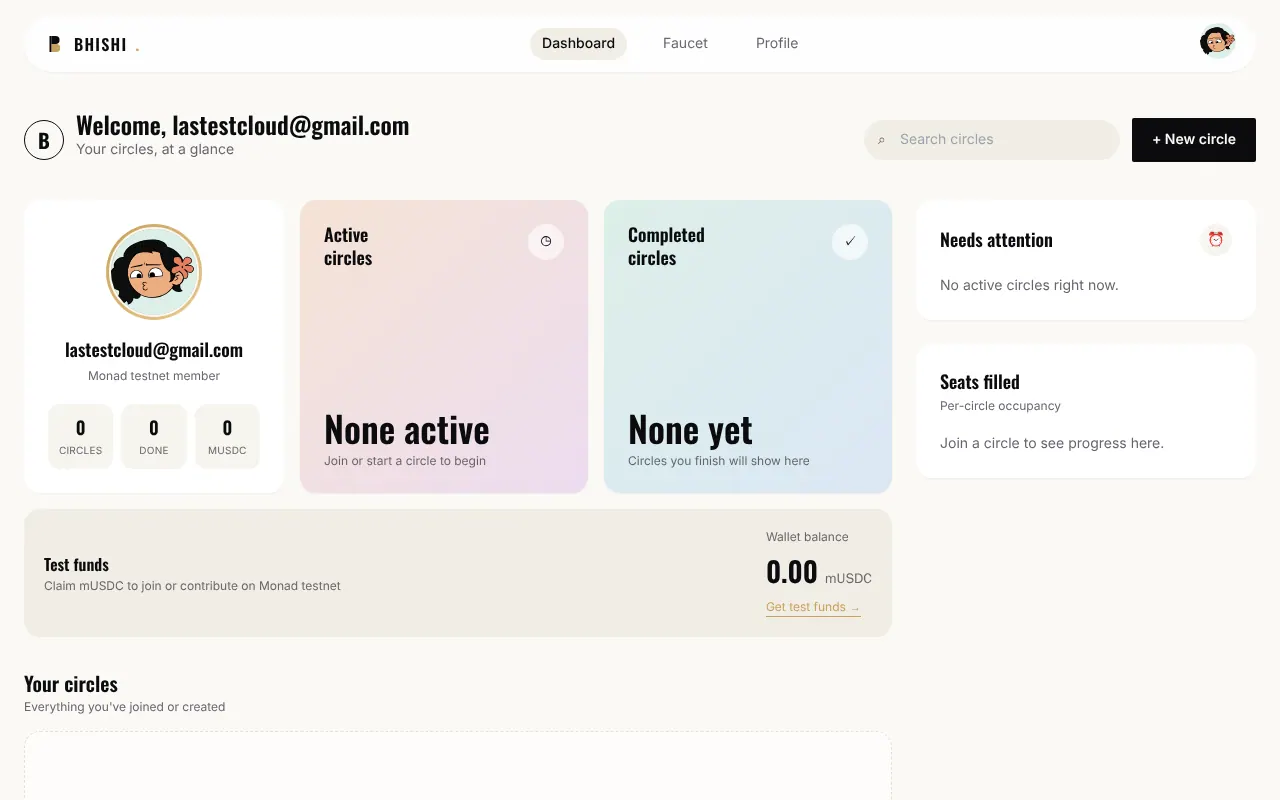Go to the Profile tab
Screen dimensions: 1280x800
pyautogui.click(x=777, y=43)
